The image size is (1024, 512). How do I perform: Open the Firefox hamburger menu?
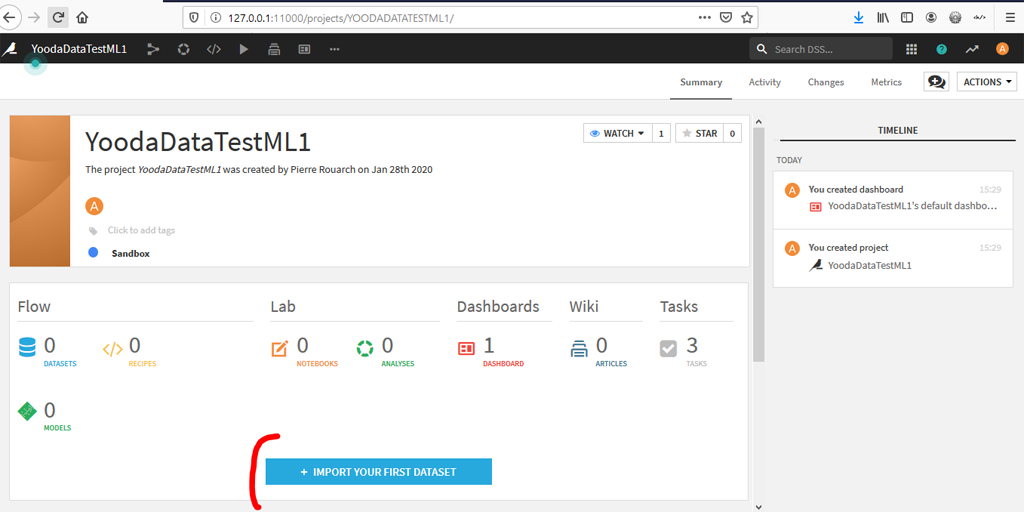coord(1010,18)
